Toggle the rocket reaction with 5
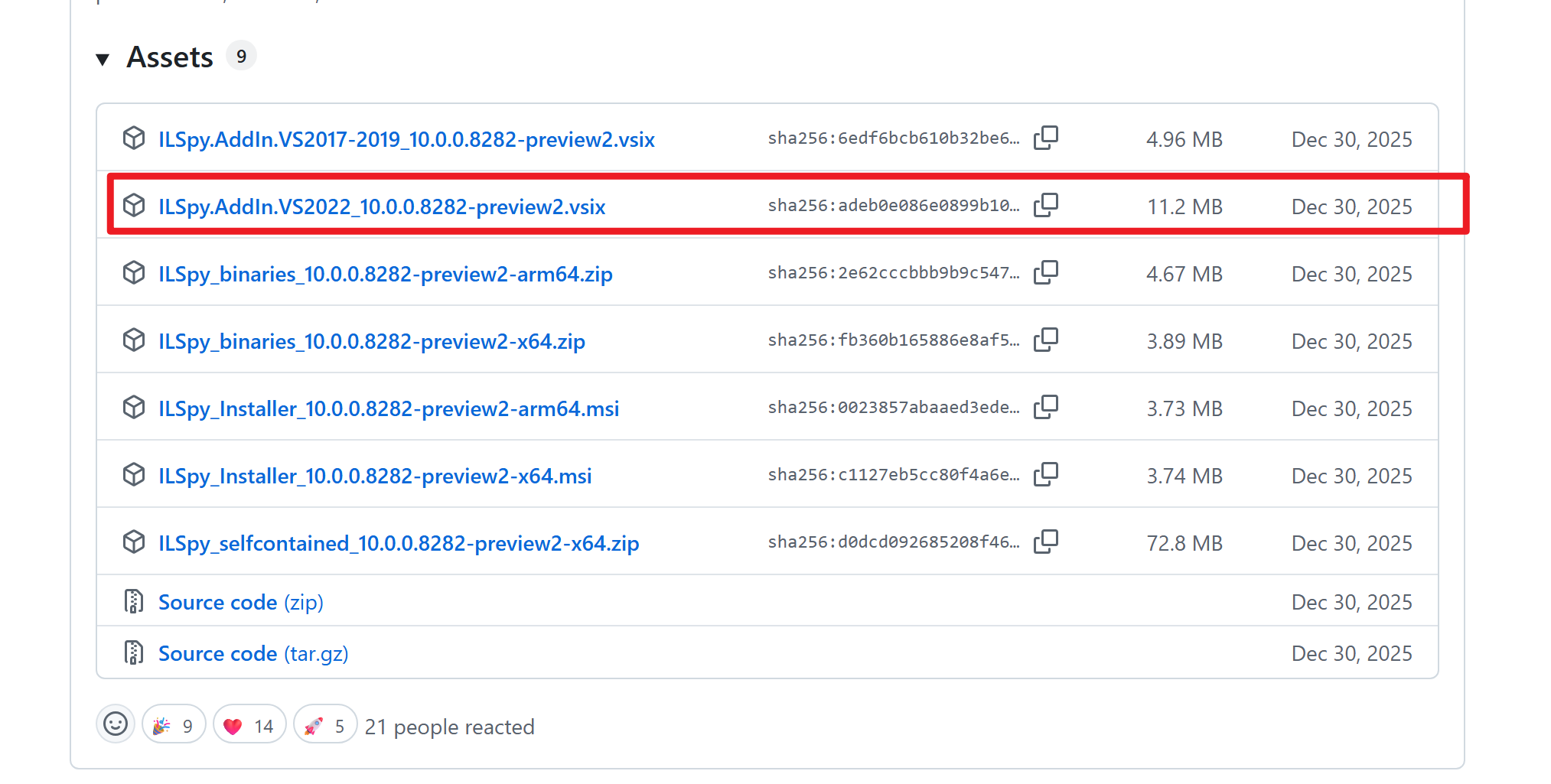1551x784 pixels. point(325,724)
